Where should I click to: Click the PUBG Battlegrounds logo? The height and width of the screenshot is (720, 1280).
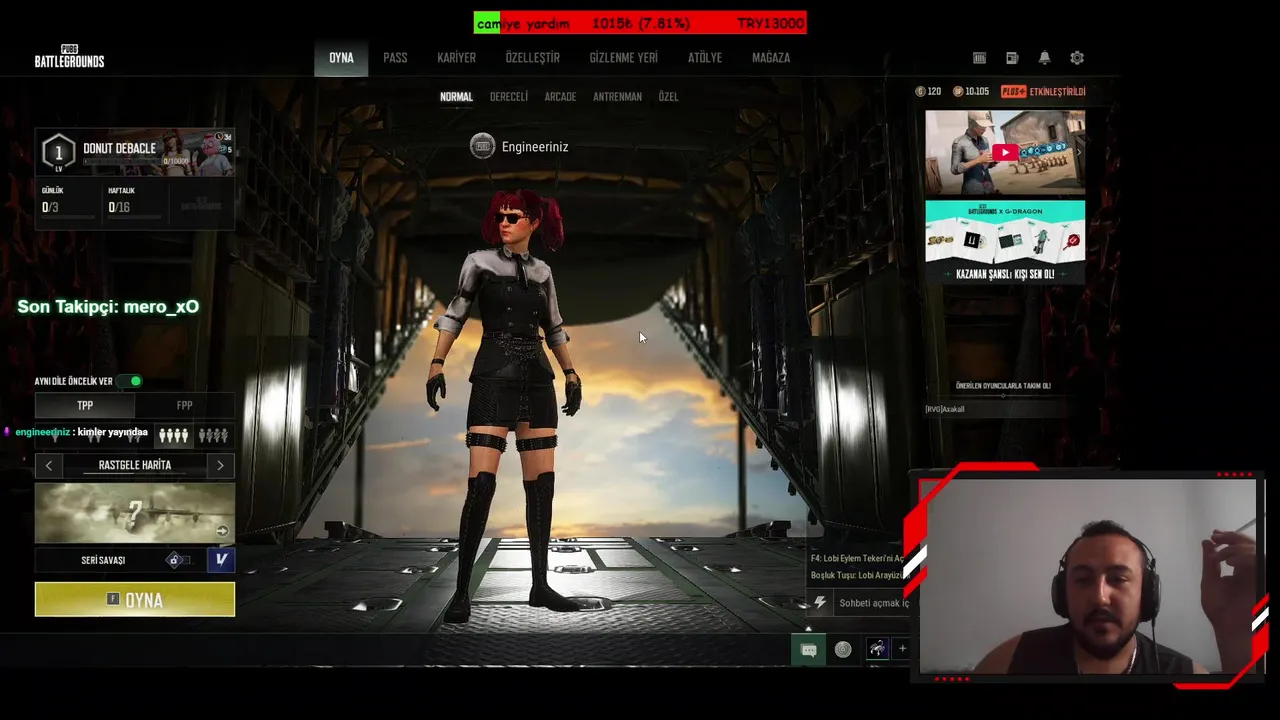click(69, 56)
